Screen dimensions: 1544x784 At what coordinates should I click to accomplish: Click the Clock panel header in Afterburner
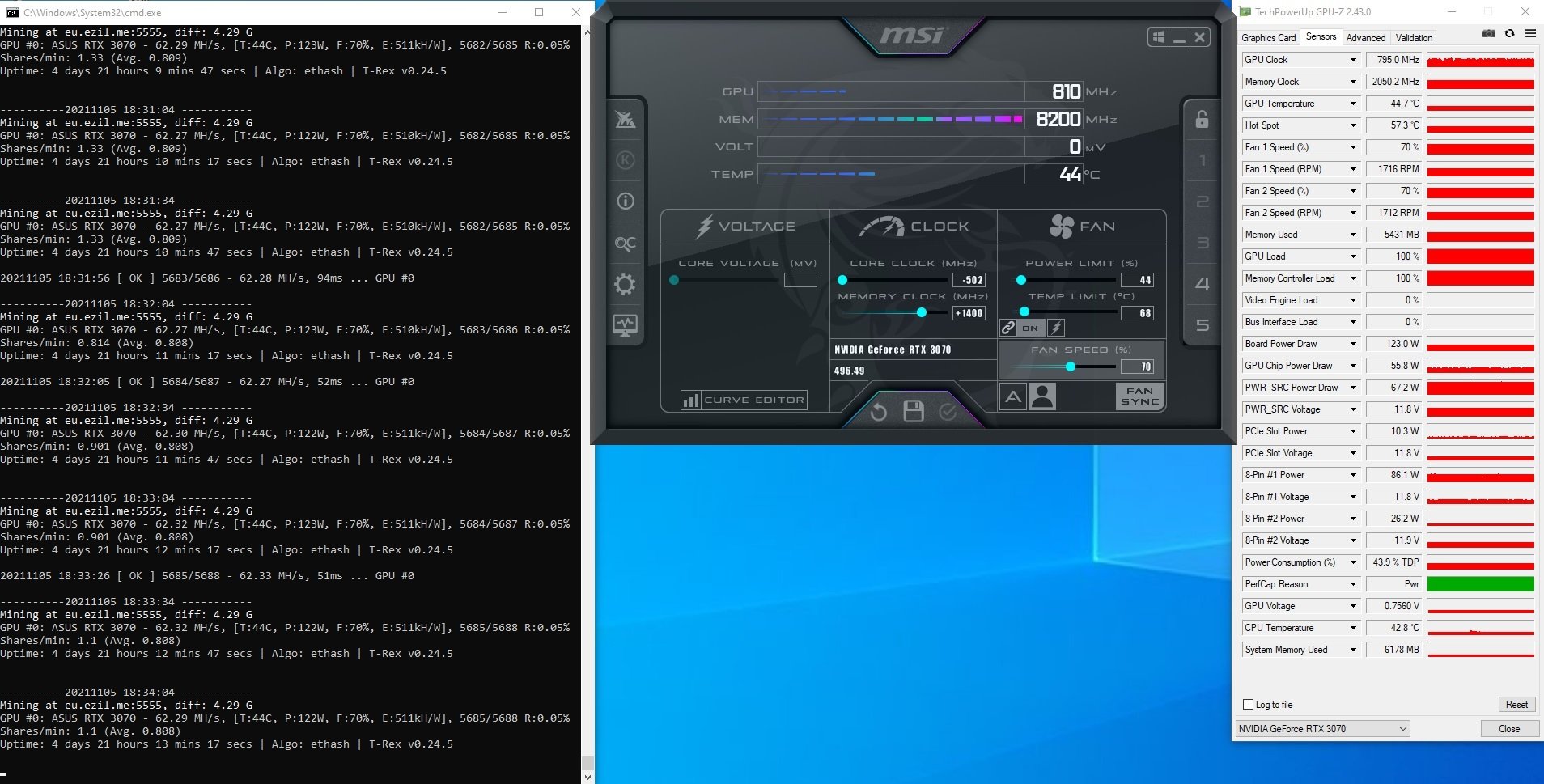click(x=914, y=227)
